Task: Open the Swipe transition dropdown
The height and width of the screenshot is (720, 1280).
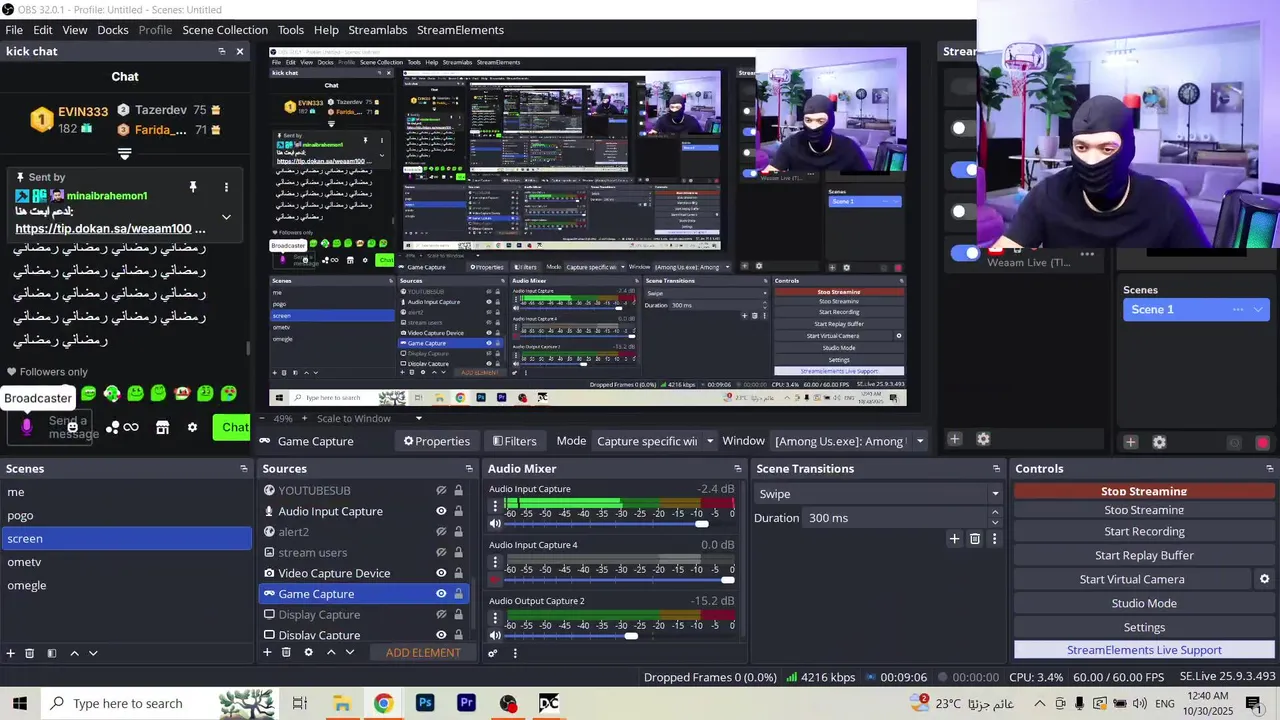Action: [878, 493]
